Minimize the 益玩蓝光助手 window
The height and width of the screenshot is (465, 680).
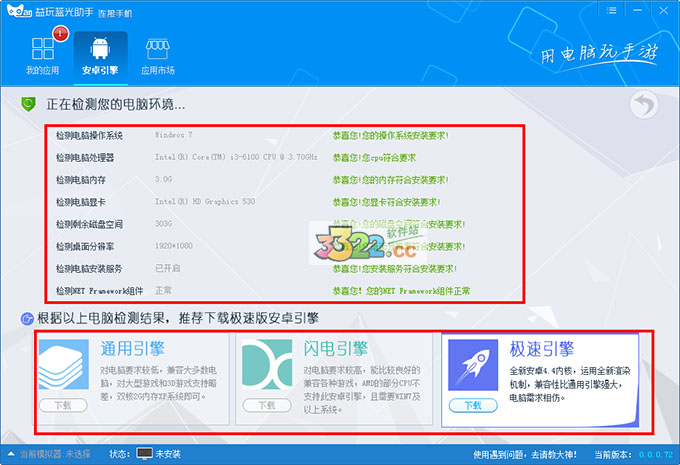coord(637,10)
